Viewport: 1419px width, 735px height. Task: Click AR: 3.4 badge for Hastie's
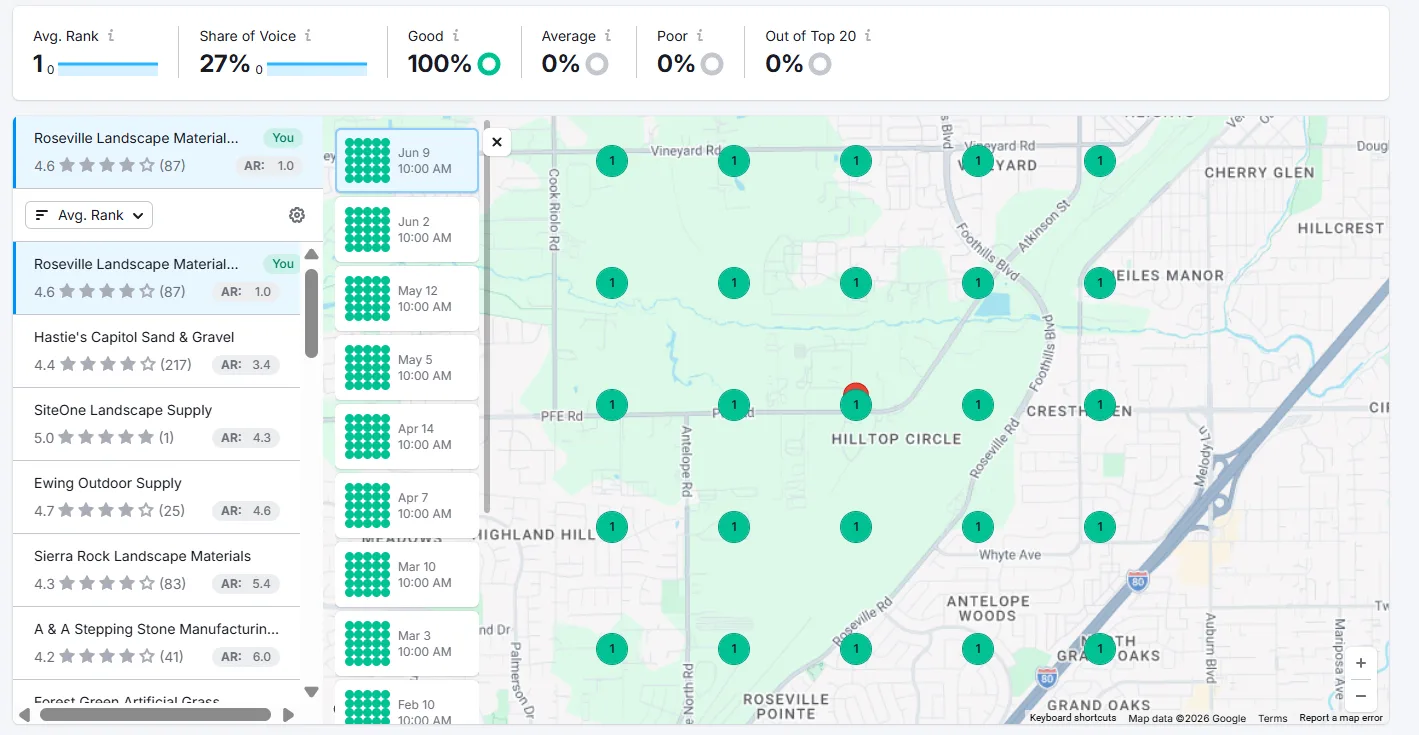point(246,365)
